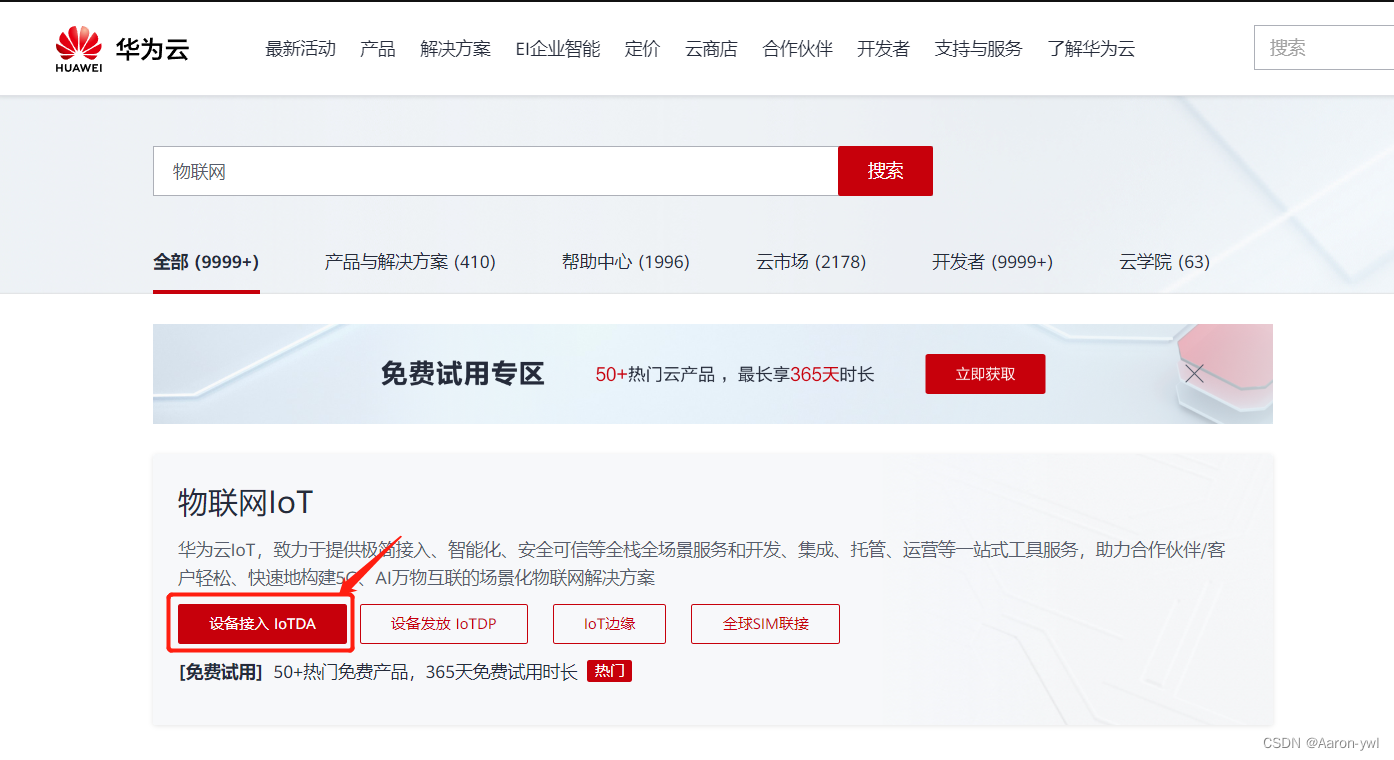1394x760 pixels.
Task: Open the 解决方案 menu
Action: click(456, 49)
